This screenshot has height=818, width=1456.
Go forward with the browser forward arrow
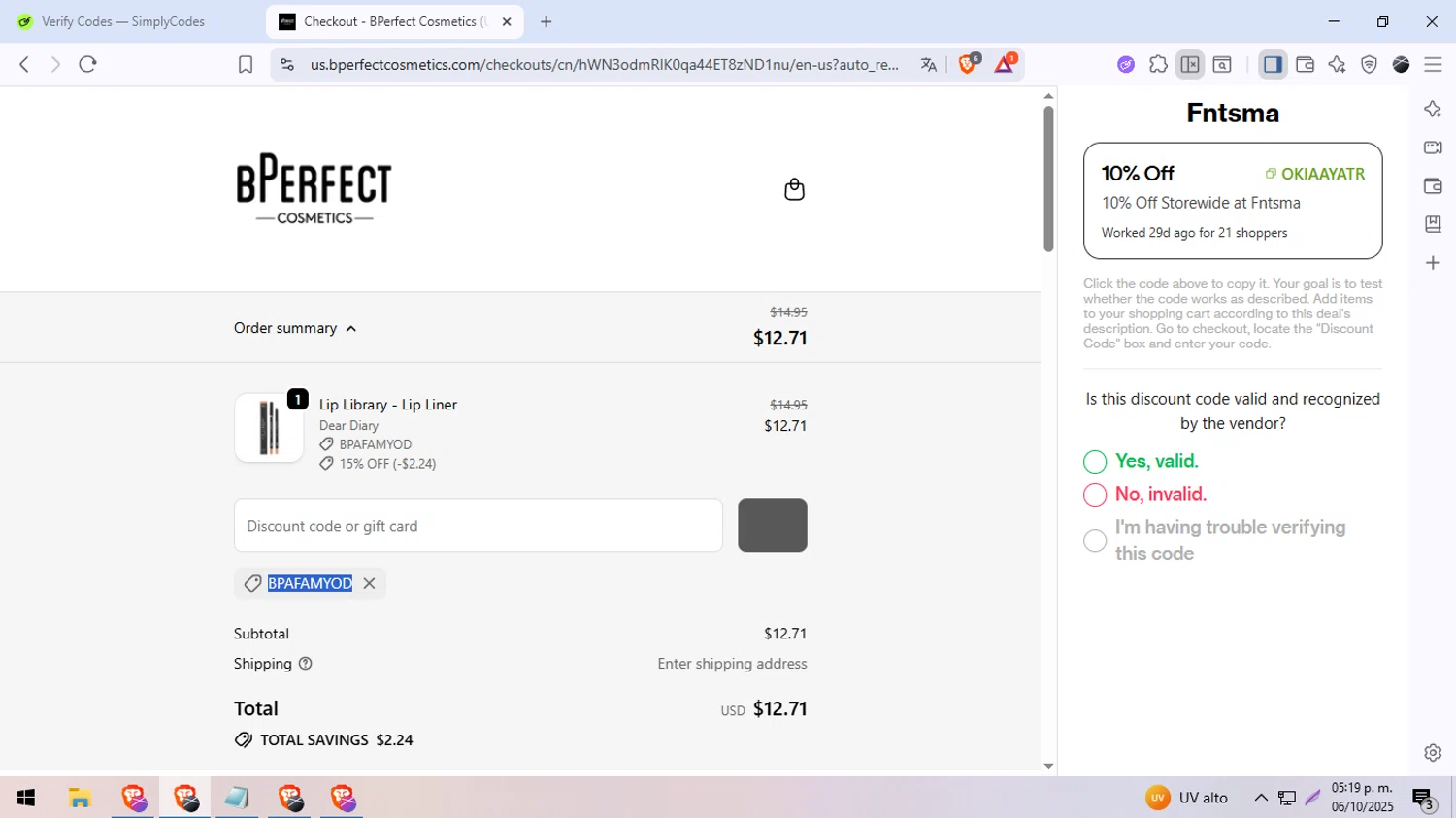pyautogui.click(x=55, y=64)
